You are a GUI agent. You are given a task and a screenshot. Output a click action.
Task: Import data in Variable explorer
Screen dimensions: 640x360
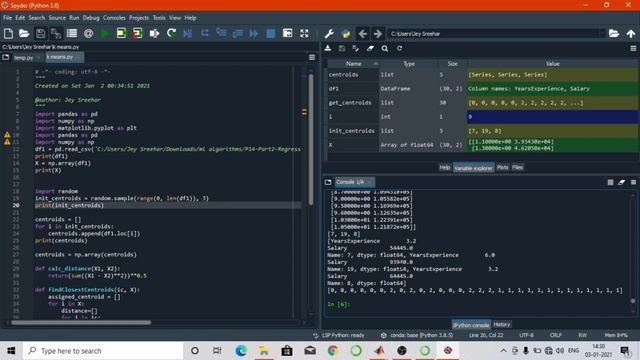pyautogui.click(x=328, y=48)
